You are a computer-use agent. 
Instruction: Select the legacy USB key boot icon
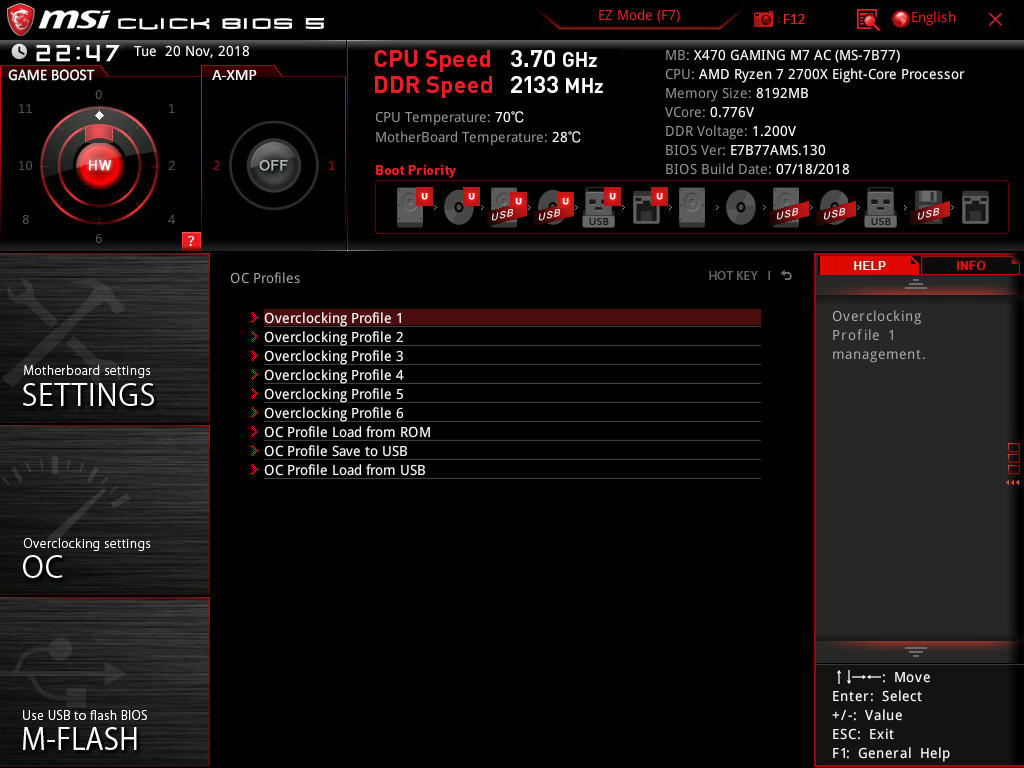pos(880,207)
